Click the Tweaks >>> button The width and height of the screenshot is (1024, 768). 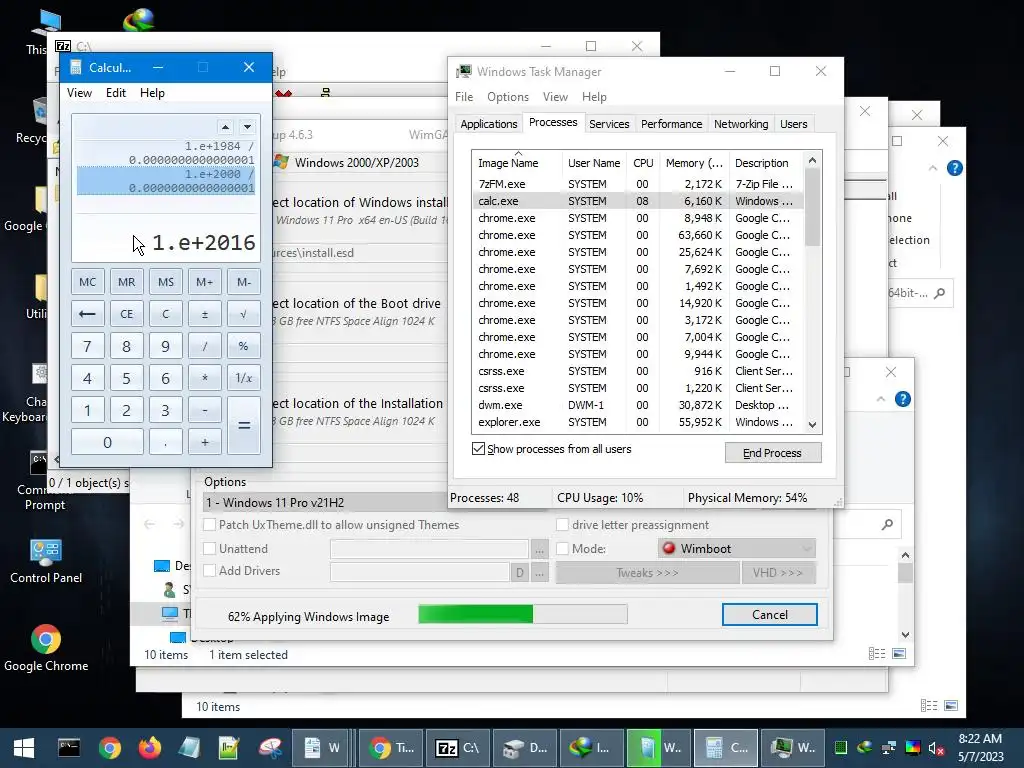(x=647, y=573)
